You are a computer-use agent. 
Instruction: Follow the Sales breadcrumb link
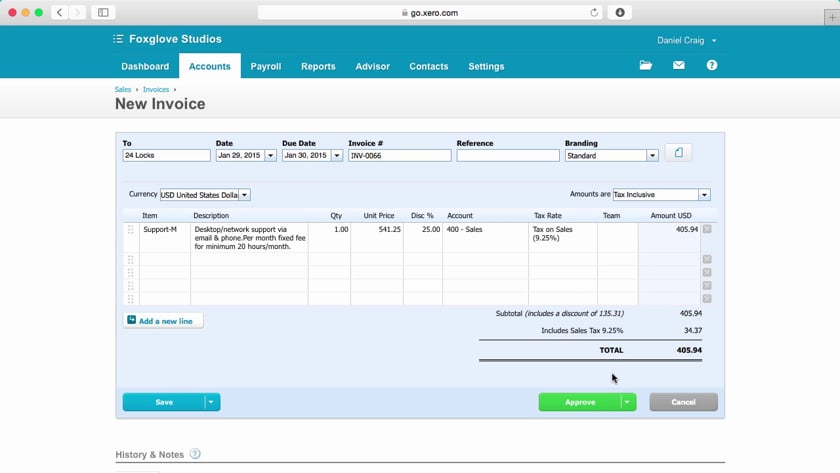(x=123, y=89)
